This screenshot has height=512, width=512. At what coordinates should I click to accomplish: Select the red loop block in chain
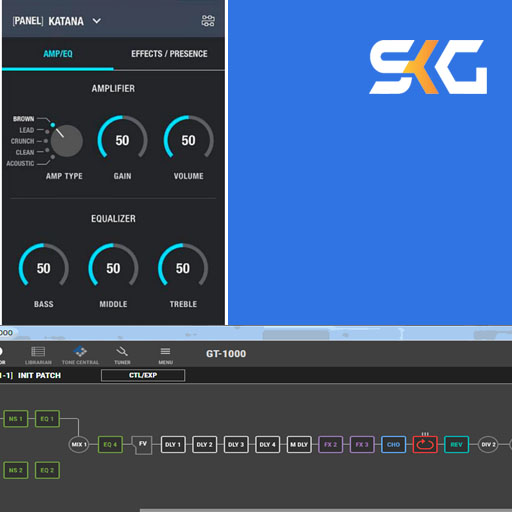(x=425, y=444)
